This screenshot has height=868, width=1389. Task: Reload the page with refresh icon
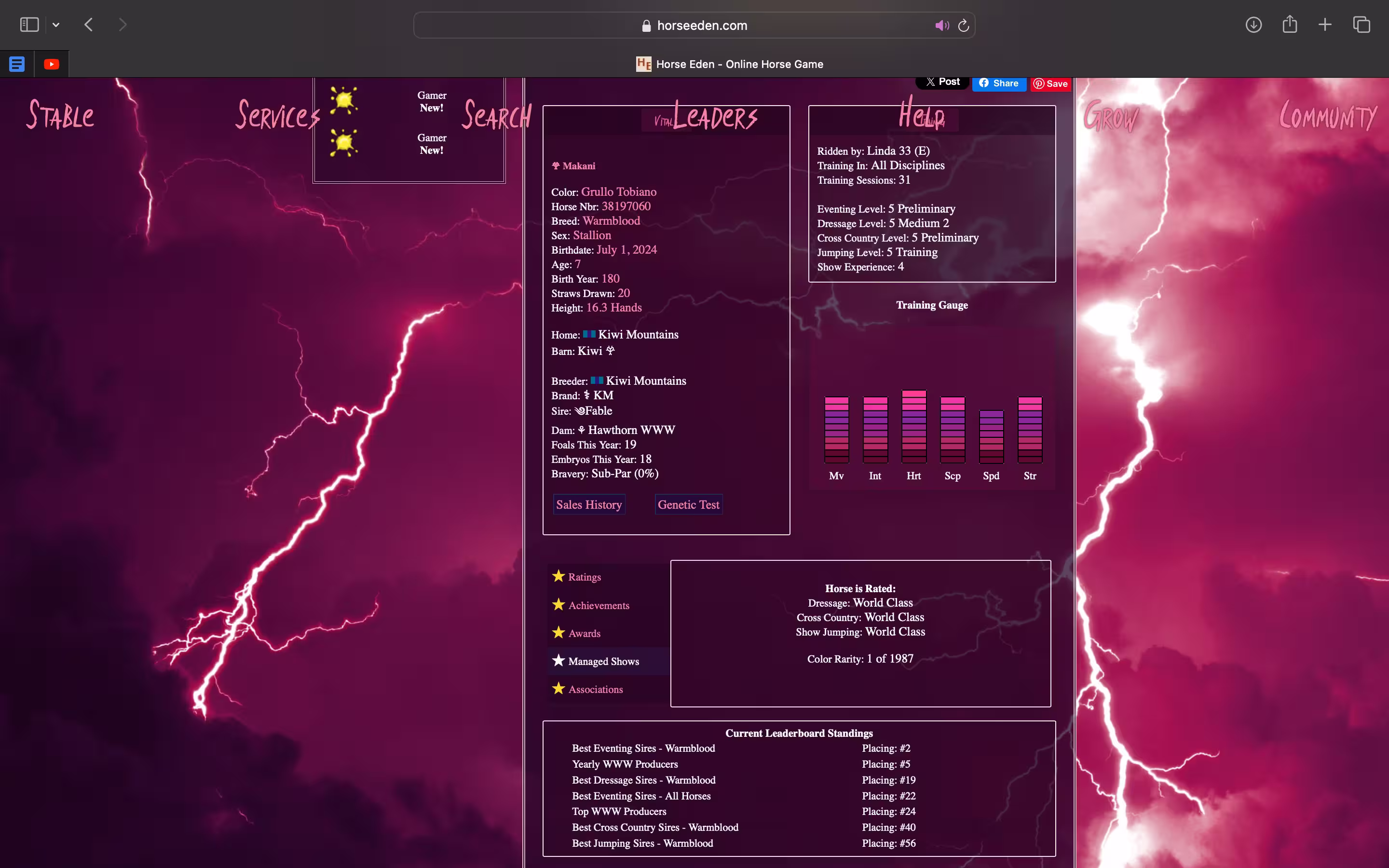click(964, 25)
